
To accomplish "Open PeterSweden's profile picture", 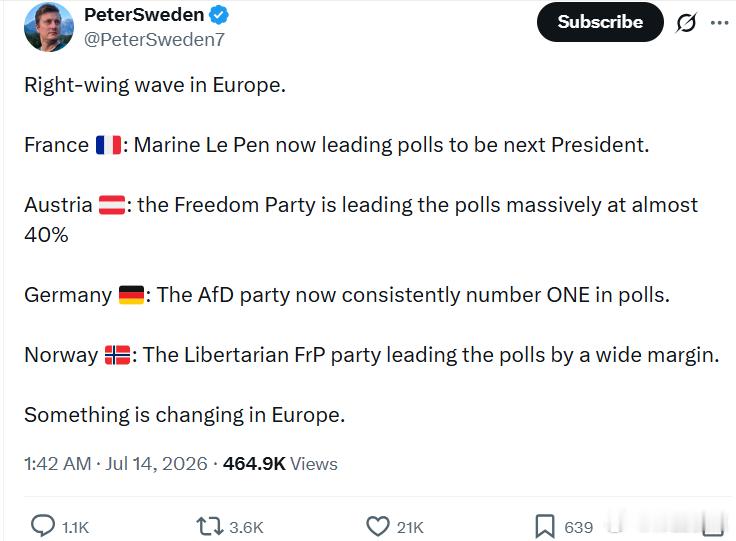I will click(x=49, y=27).
